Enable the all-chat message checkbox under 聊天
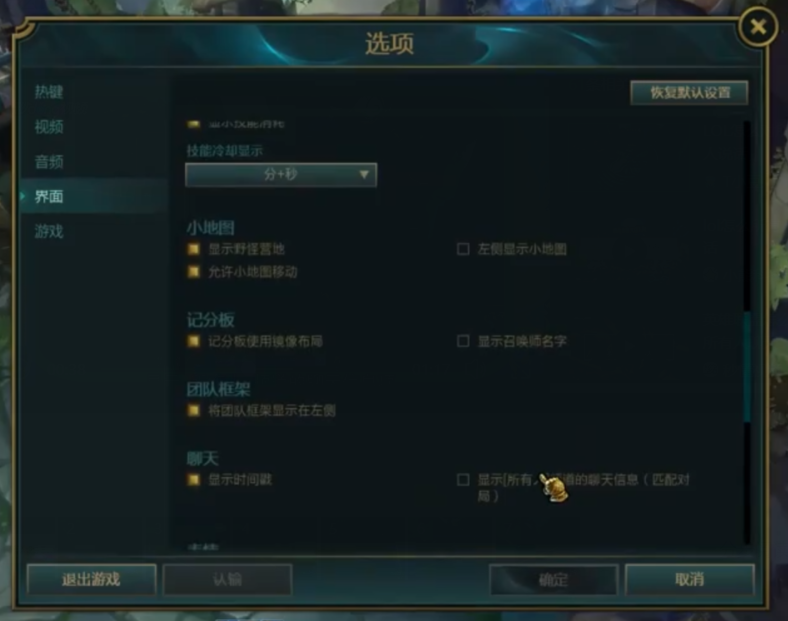This screenshot has width=788, height=621. coord(463,480)
